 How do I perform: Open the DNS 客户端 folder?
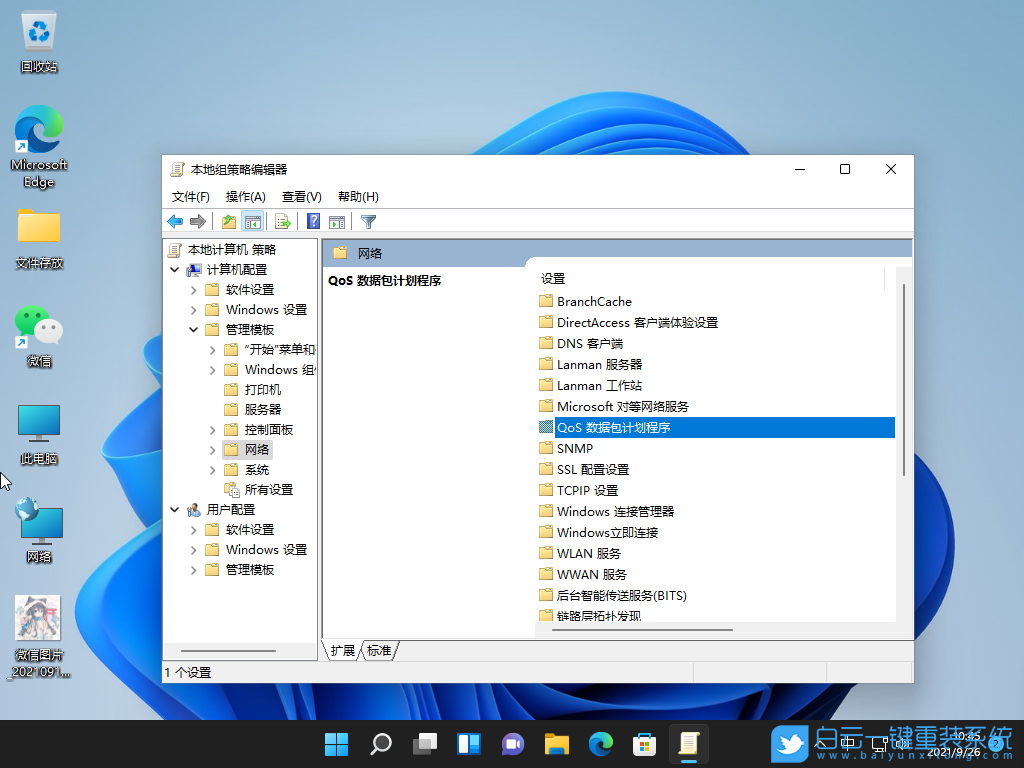(586, 343)
